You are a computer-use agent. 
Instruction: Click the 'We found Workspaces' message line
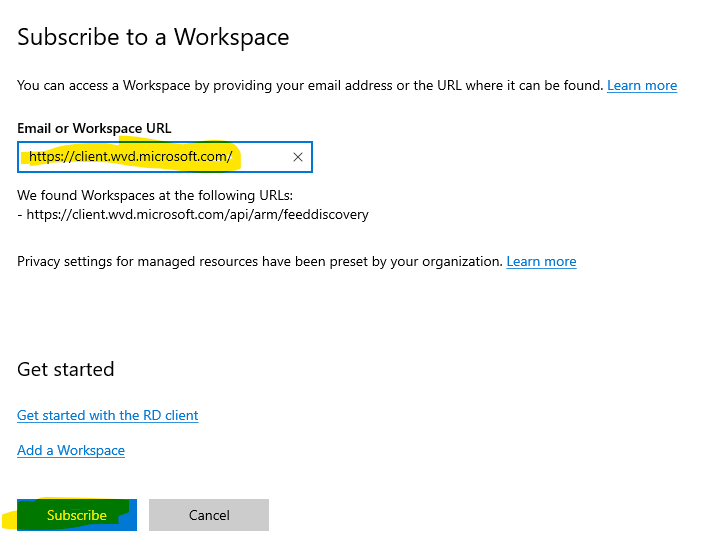pos(155,196)
